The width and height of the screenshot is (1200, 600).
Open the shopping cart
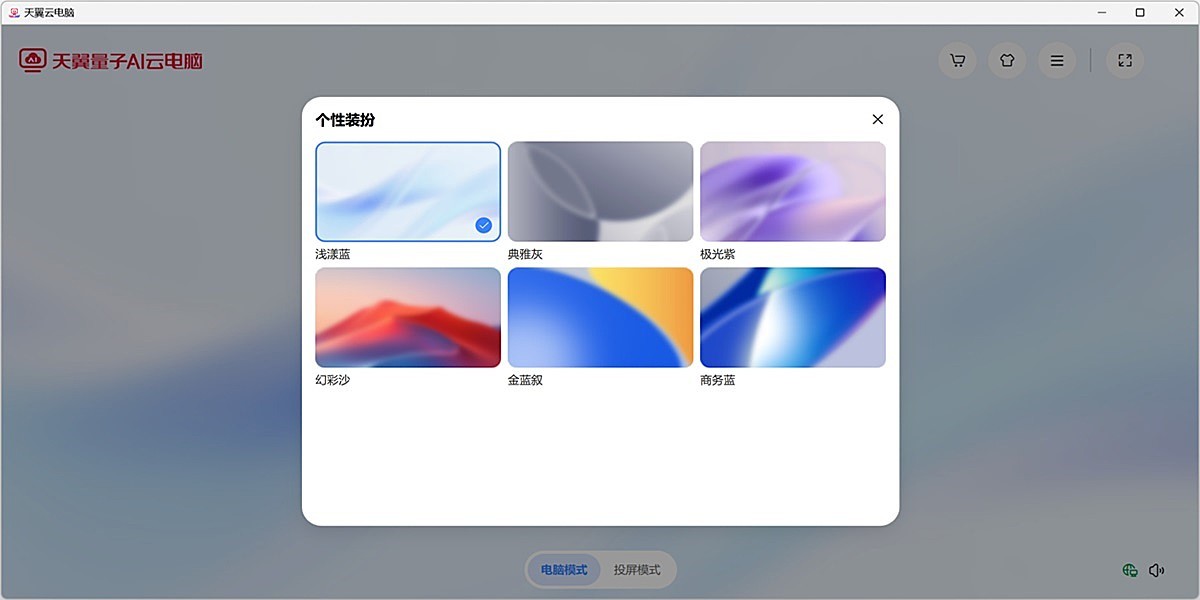pyautogui.click(x=956, y=60)
